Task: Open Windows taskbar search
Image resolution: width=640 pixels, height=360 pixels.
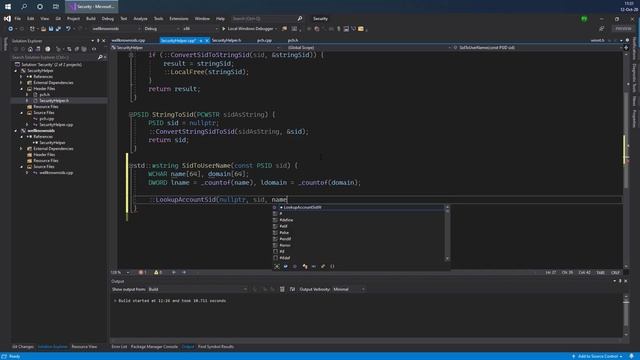Action: coord(24,7)
